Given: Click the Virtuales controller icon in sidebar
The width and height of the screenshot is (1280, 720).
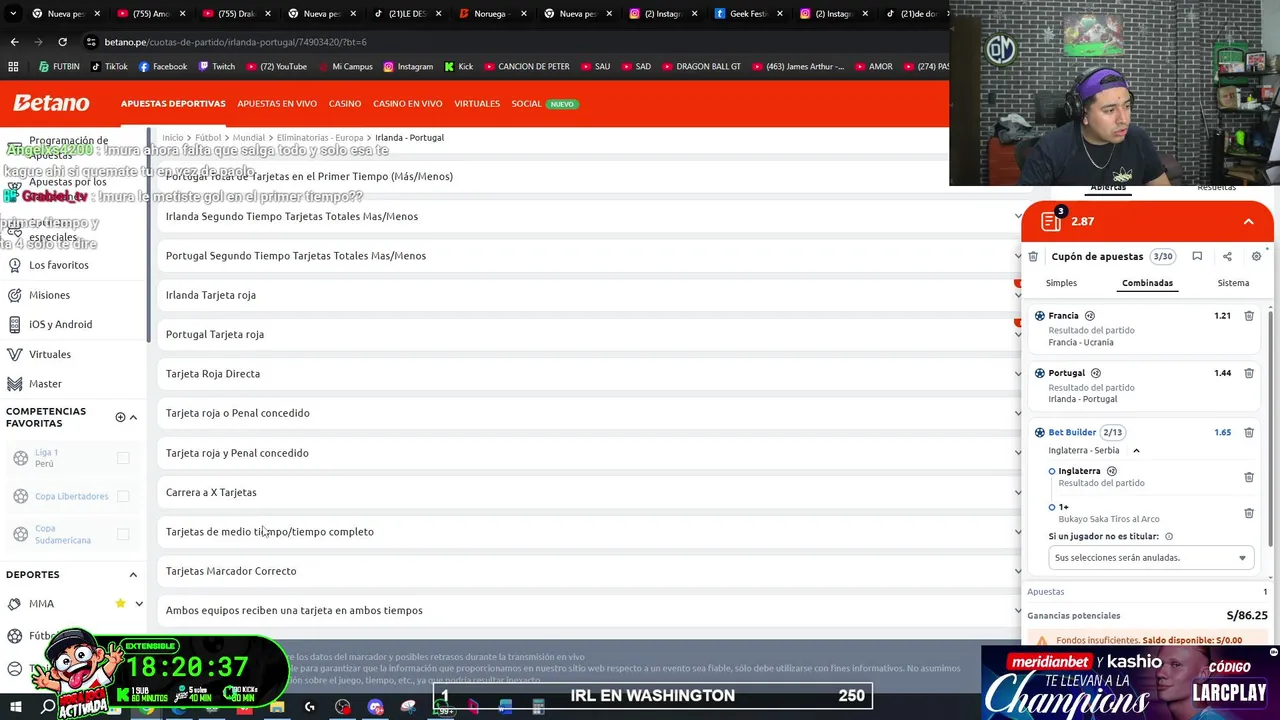Looking at the screenshot, I should 14,354.
